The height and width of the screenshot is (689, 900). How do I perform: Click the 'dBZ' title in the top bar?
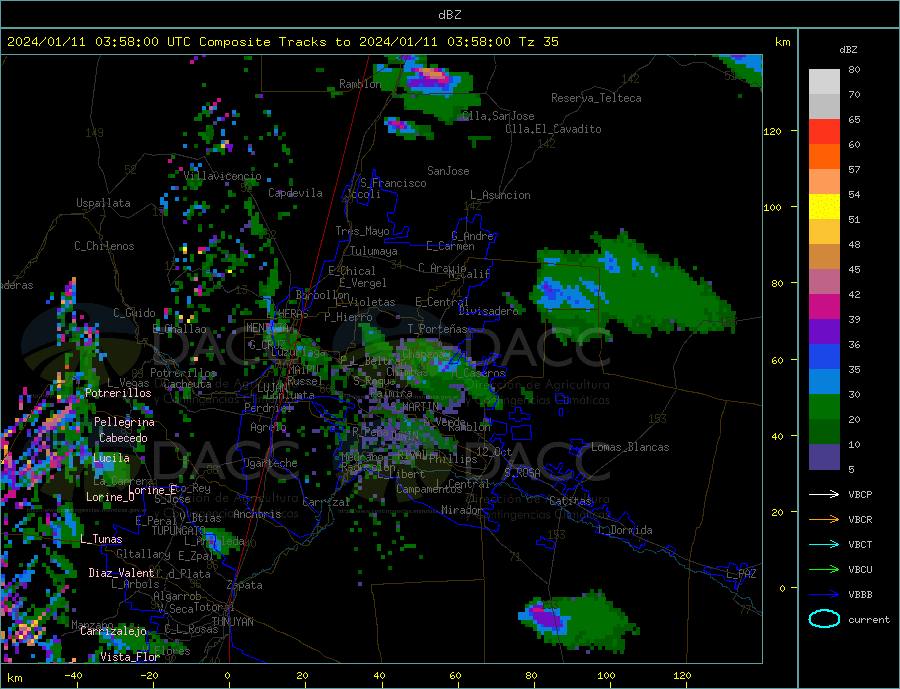pos(449,15)
